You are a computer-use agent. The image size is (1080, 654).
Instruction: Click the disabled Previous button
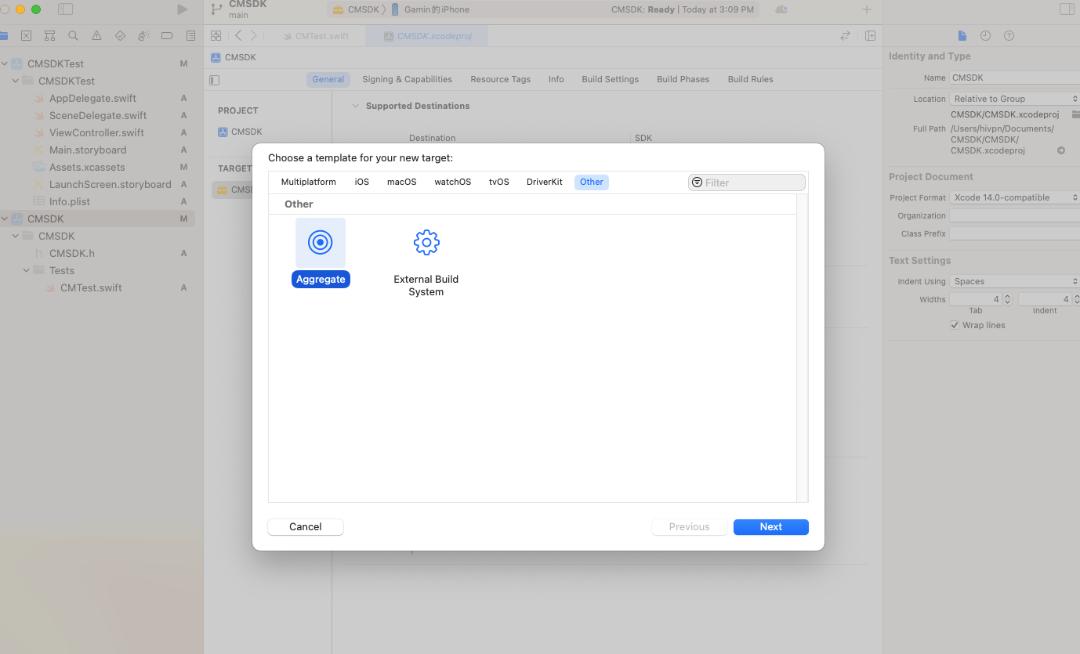pos(689,527)
